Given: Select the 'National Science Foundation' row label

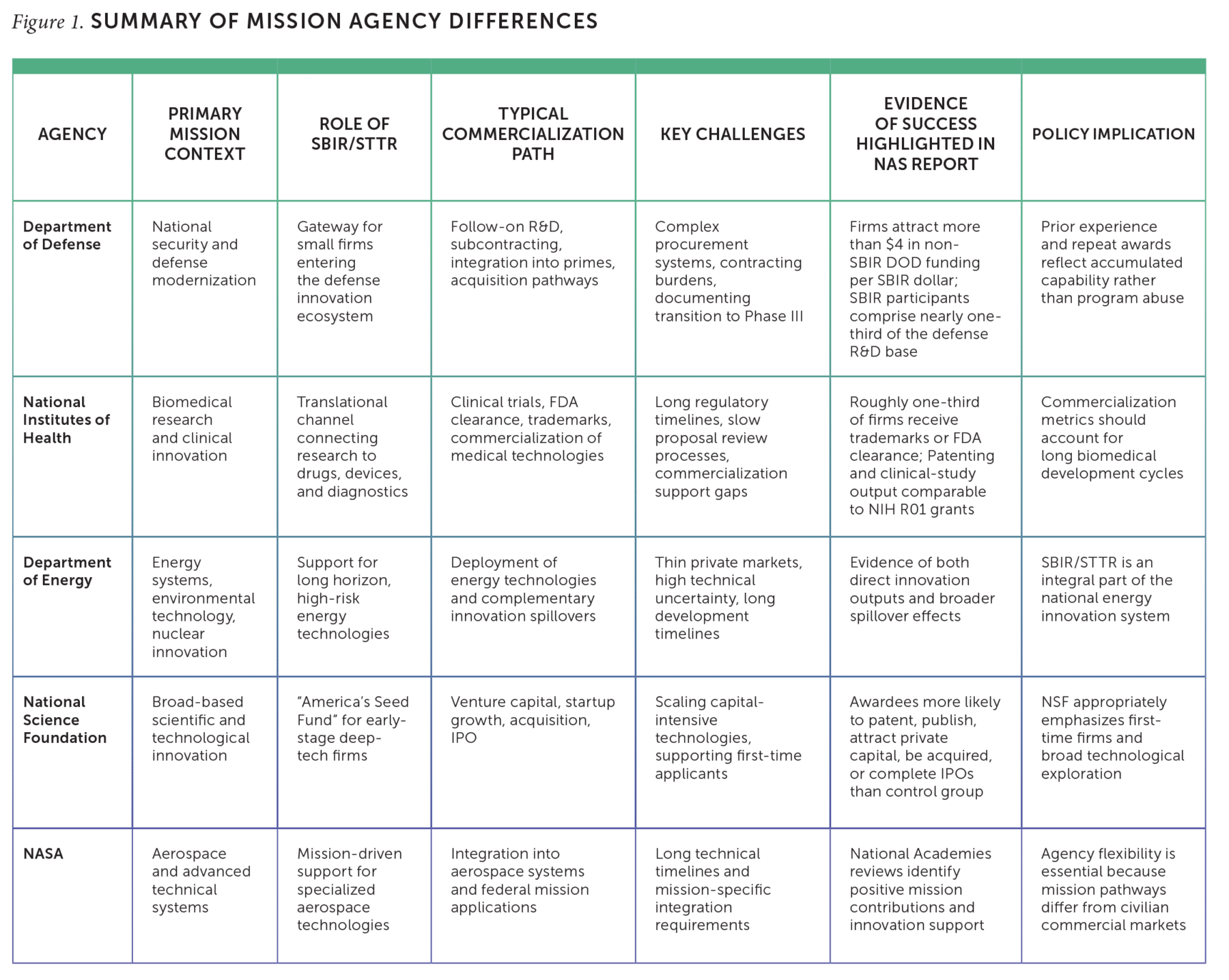Looking at the screenshot, I should pyautogui.click(x=65, y=720).
